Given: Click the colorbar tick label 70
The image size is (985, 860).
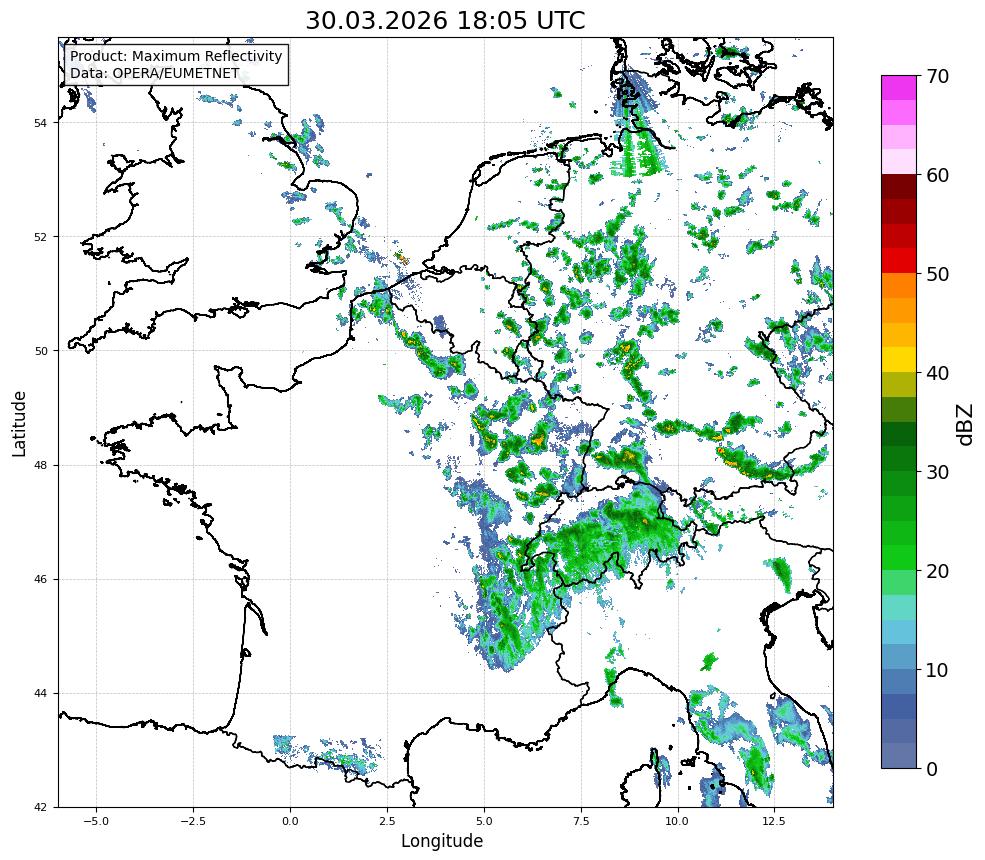Looking at the screenshot, I should [x=937, y=76].
